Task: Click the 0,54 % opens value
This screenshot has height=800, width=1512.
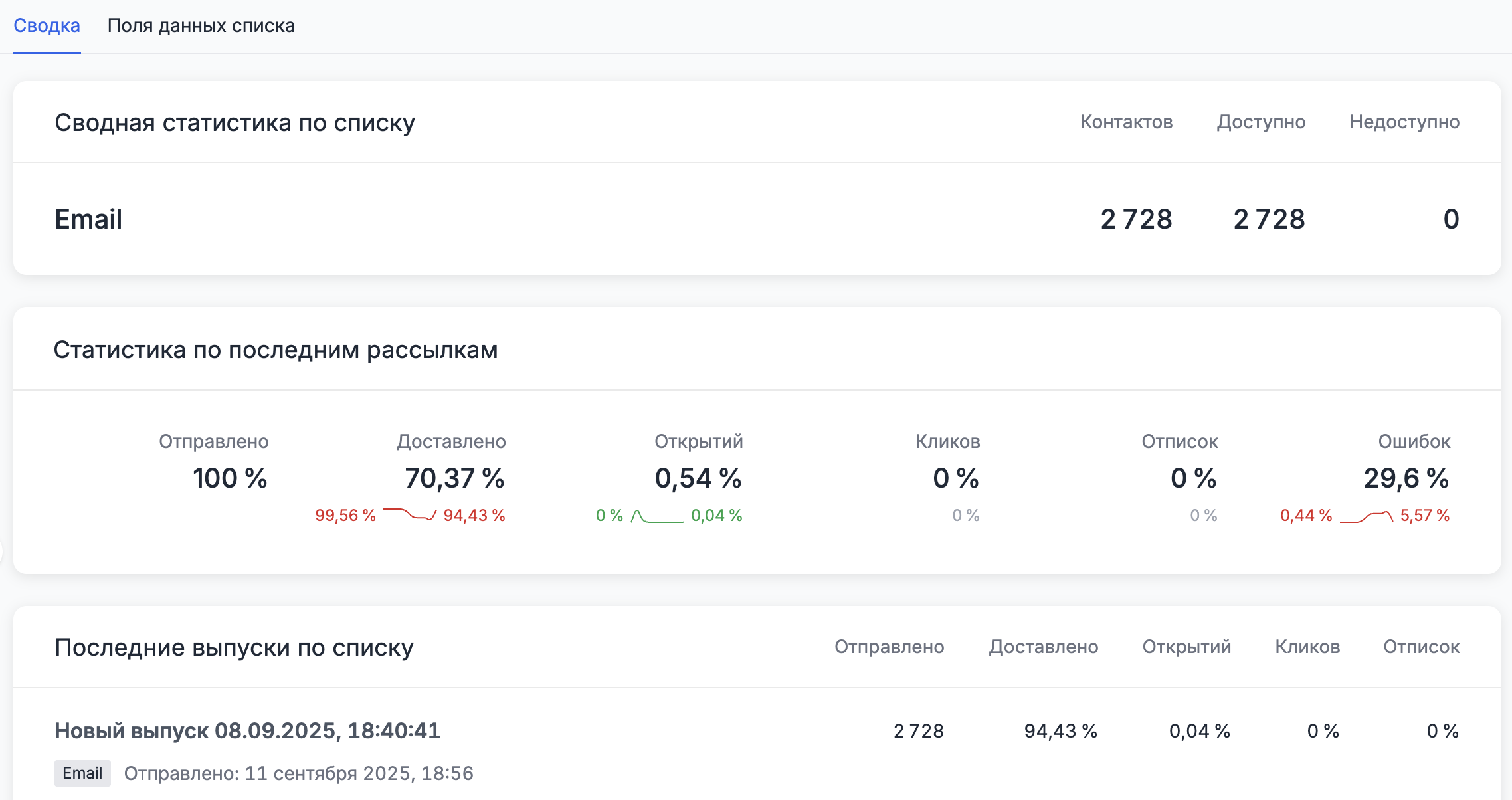Action: click(698, 478)
